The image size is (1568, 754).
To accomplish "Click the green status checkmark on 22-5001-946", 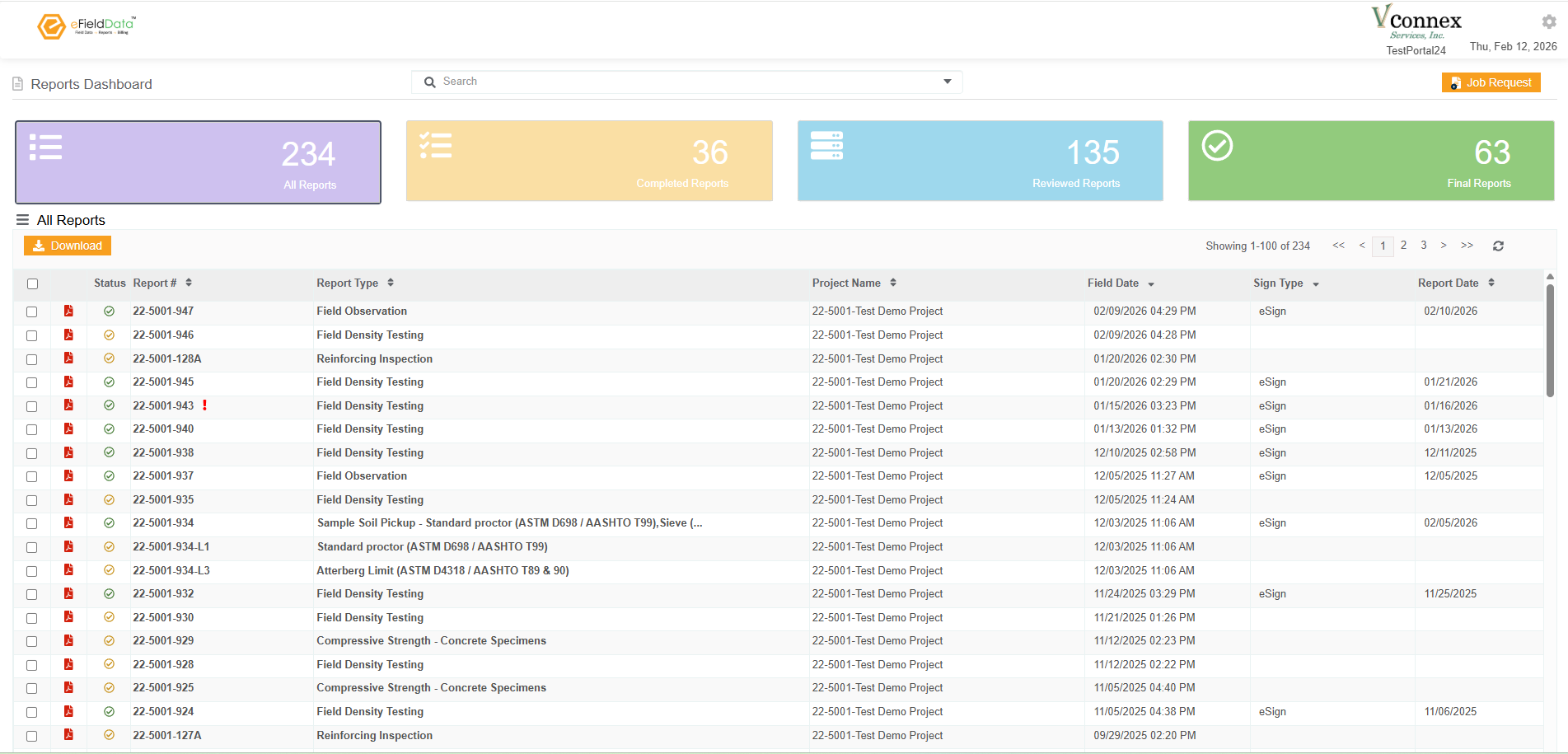I will (109, 335).
